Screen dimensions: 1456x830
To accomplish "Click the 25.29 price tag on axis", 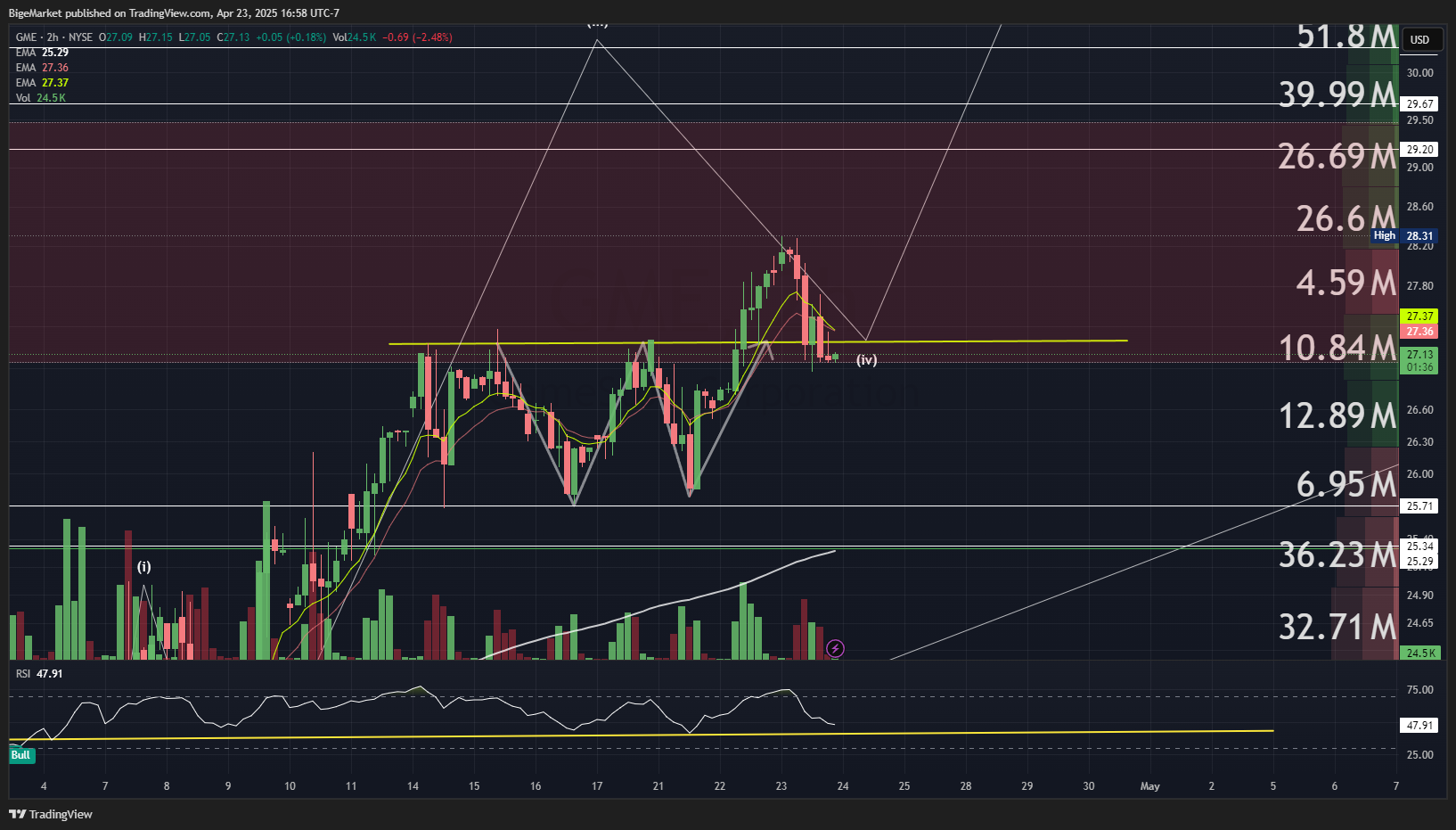I will (x=1419, y=562).
